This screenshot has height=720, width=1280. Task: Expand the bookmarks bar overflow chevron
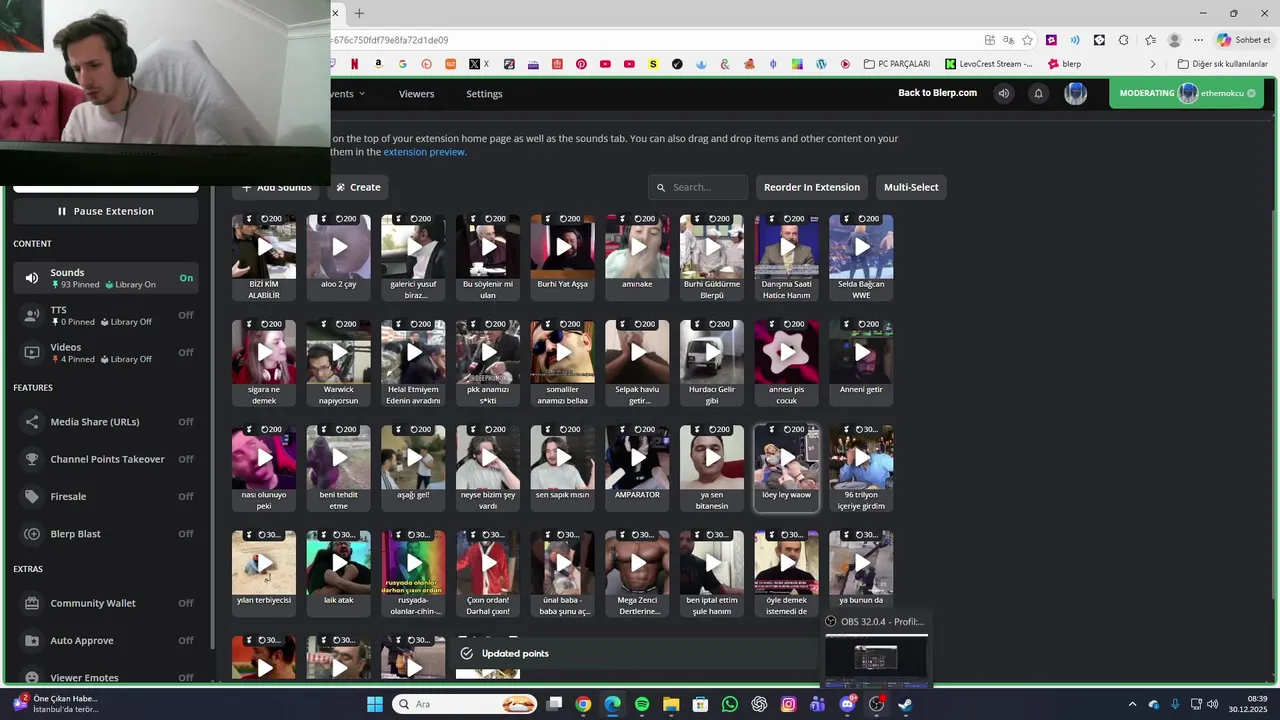tap(1152, 64)
